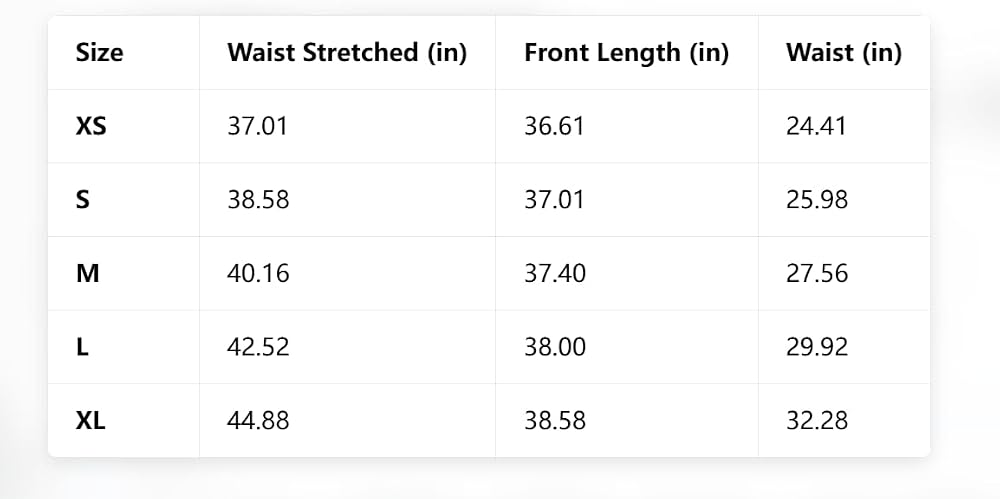
Task: Click the 37.01 waist stretched value for XS
Action: [x=258, y=126]
